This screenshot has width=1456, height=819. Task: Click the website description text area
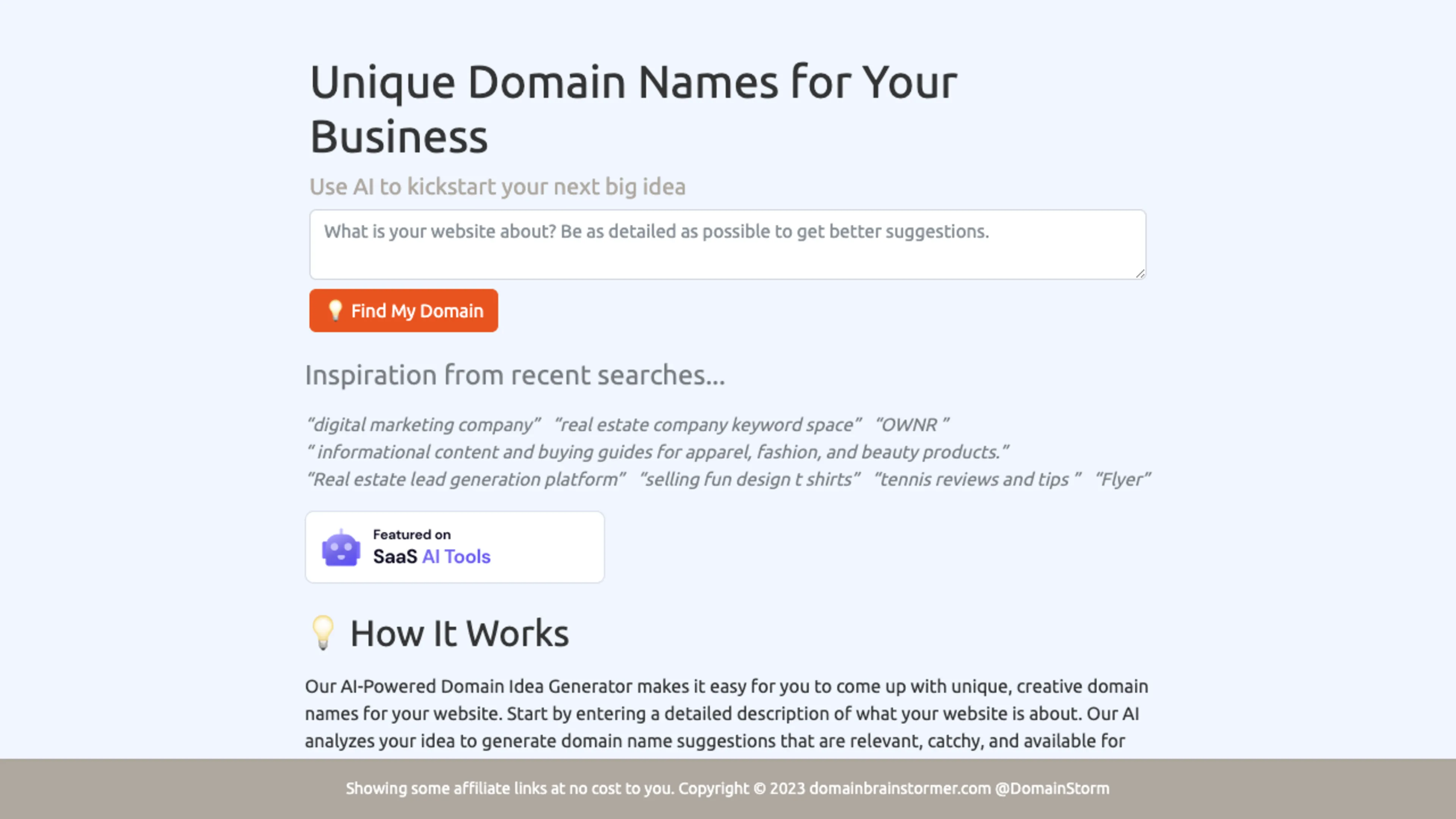click(x=728, y=244)
